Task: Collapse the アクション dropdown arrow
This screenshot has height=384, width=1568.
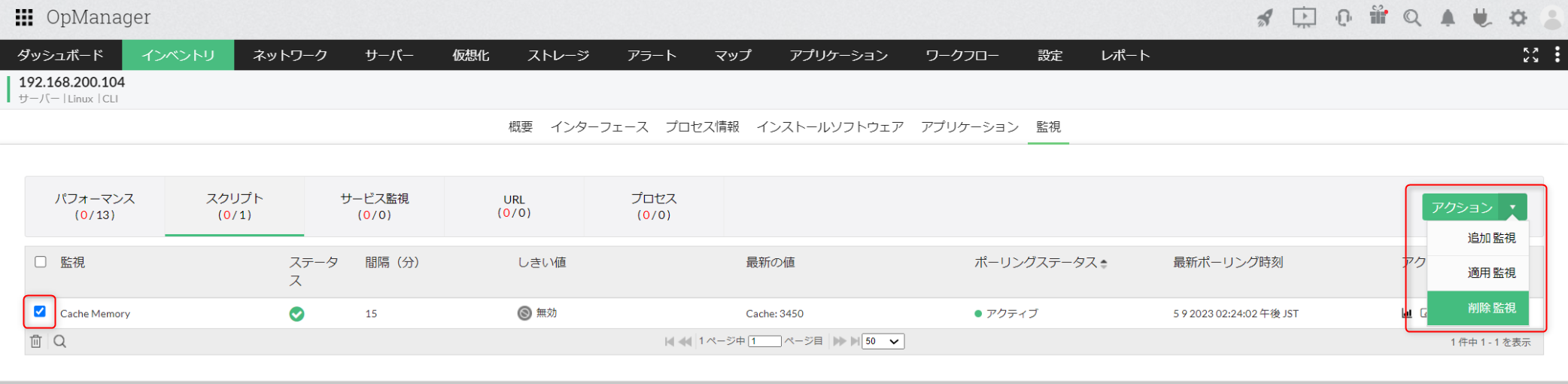Action: [x=1512, y=207]
